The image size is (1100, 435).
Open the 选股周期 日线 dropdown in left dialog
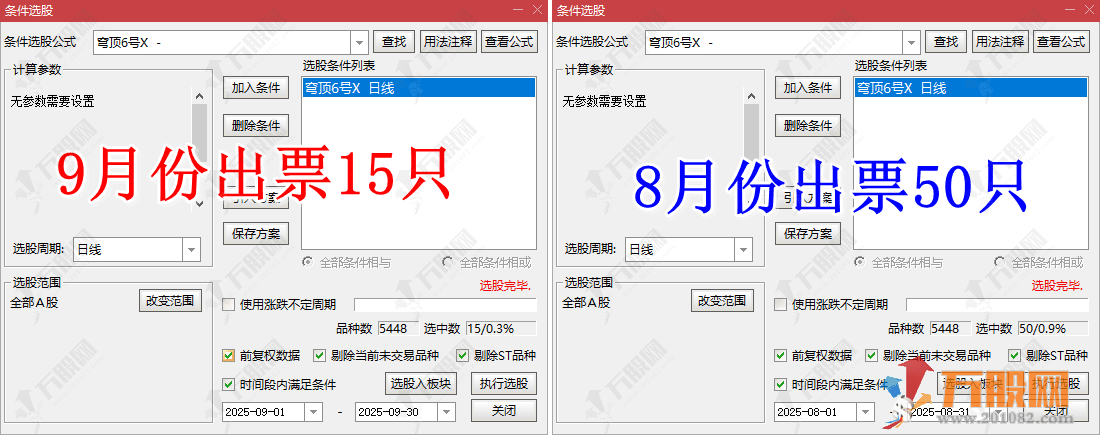tap(191, 250)
